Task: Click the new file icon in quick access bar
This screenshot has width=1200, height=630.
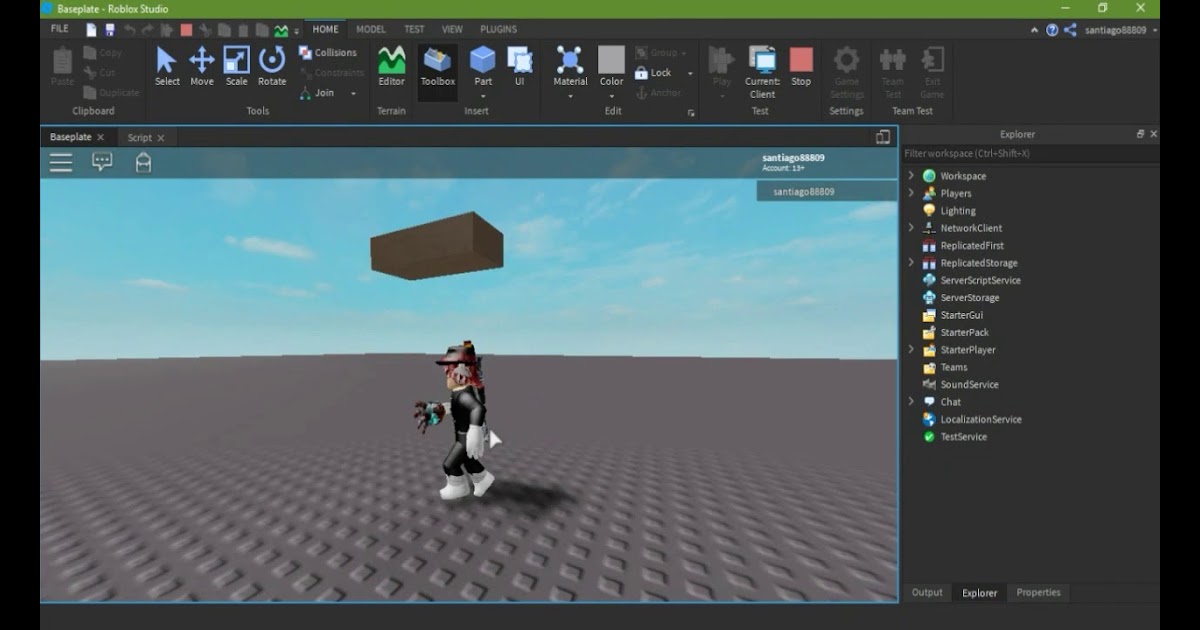Action: pos(91,30)
